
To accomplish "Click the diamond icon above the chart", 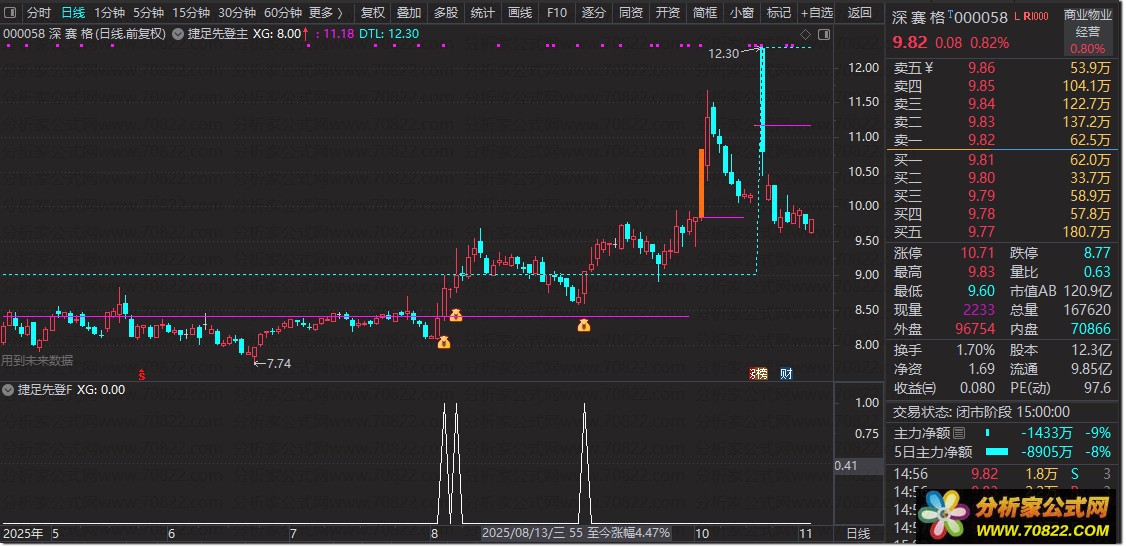I will [x=806, y=34].
